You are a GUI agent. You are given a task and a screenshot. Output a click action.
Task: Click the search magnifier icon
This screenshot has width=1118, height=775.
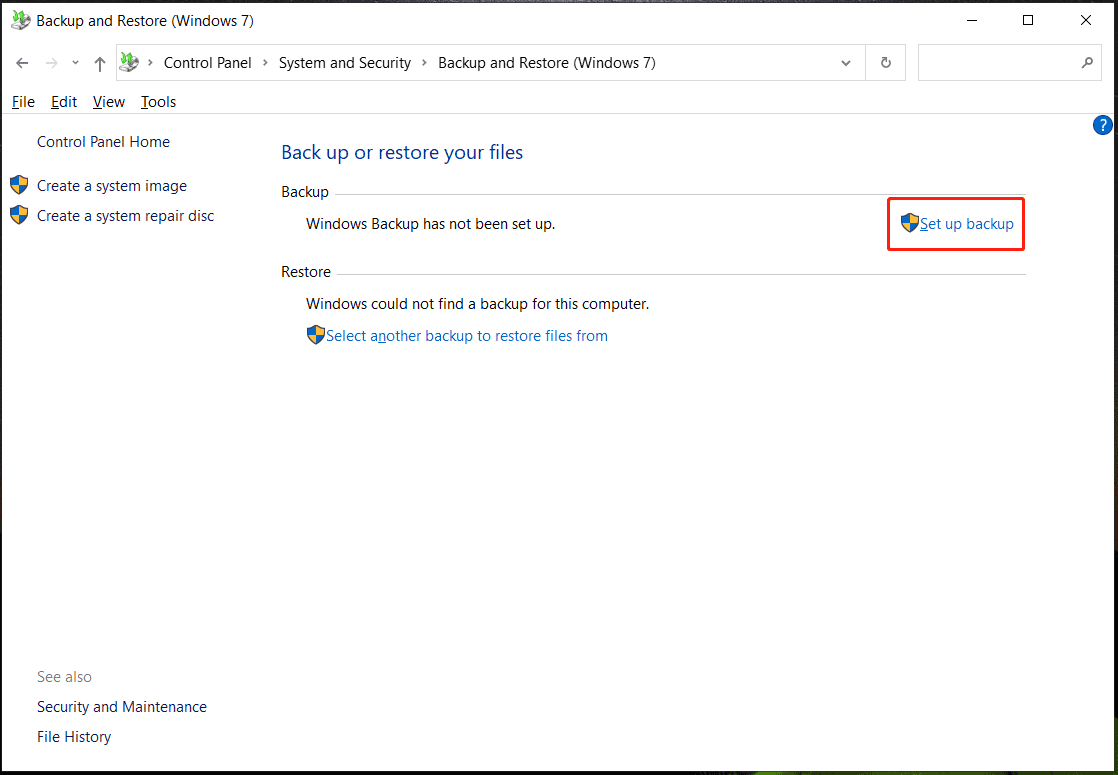tap(1087, 63)
